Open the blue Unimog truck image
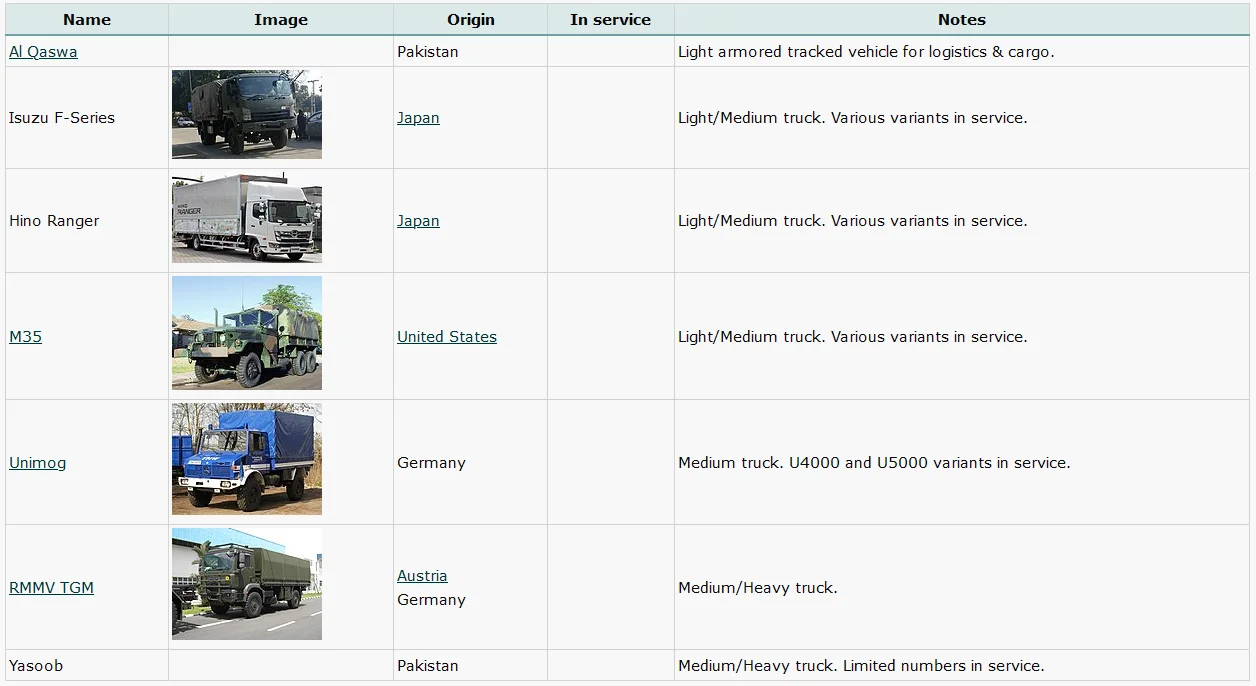 [247, 459]
